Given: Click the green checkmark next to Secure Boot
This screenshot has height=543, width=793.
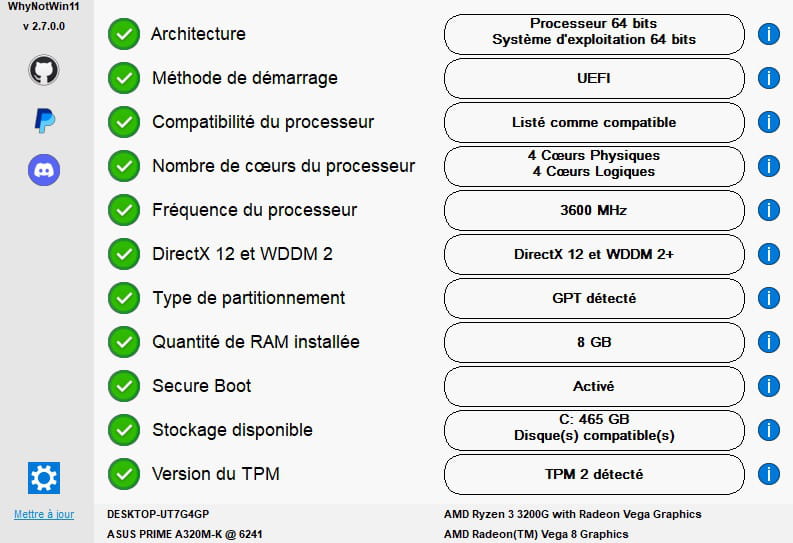Looking at the screenshot, I should (x=123, y=386).
